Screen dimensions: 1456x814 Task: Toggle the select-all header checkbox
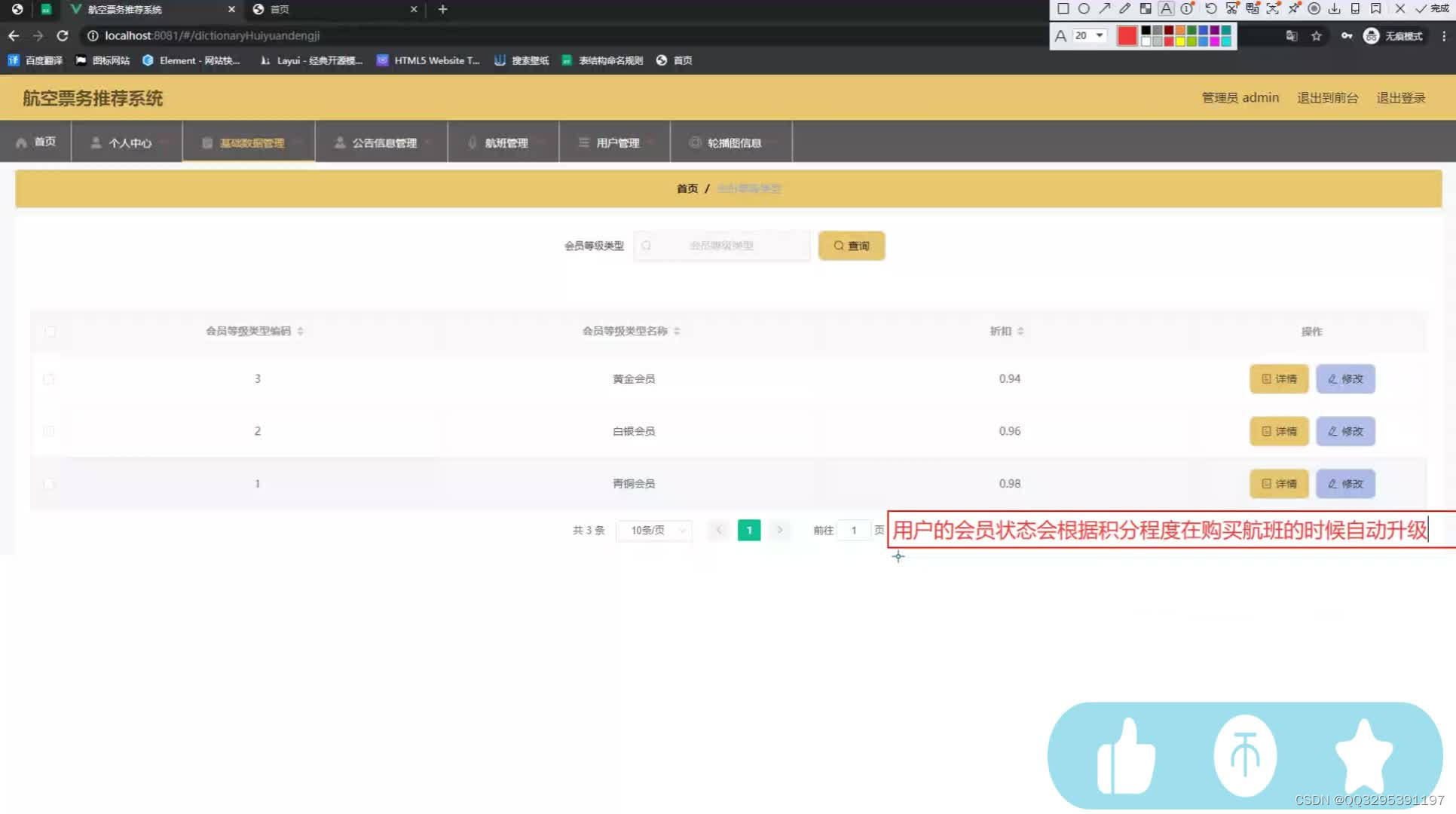[x=50, y=332]
